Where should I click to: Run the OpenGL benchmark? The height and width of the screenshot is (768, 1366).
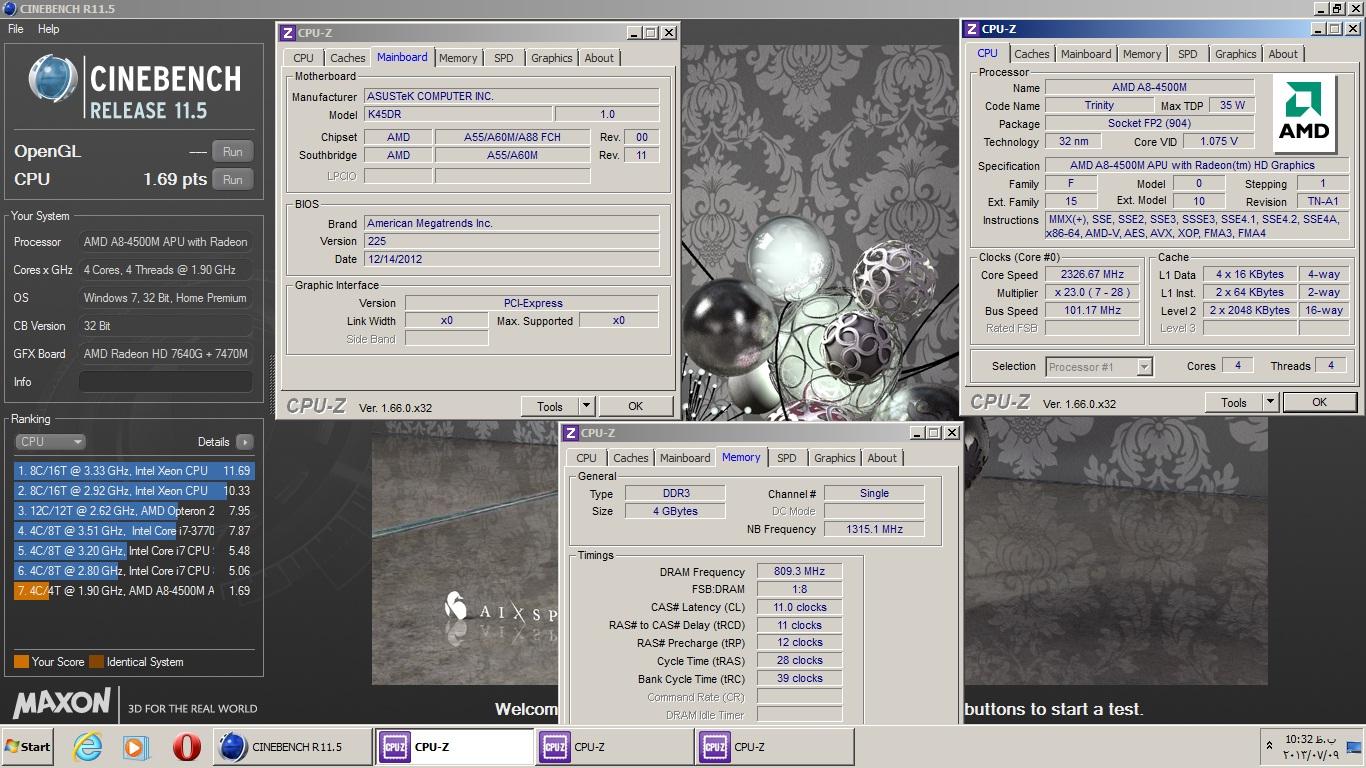tap(232, 152)
